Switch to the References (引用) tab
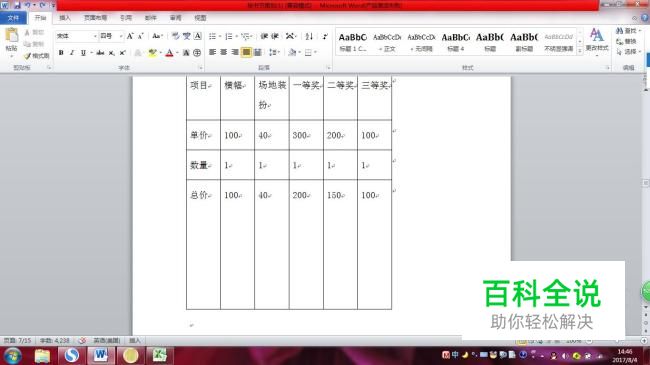Screen dimensions: 650x365 click(126, 18)
